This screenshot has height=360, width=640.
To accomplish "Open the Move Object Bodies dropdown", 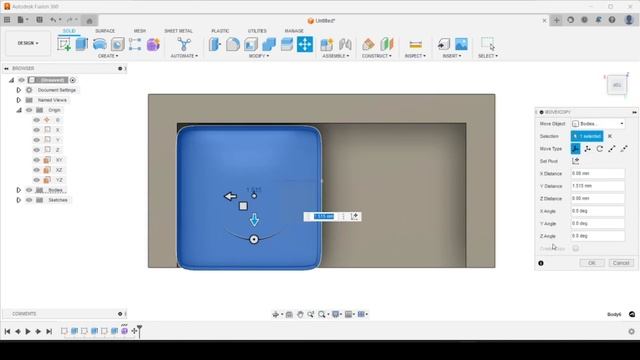I will click(x=598, y=124).
